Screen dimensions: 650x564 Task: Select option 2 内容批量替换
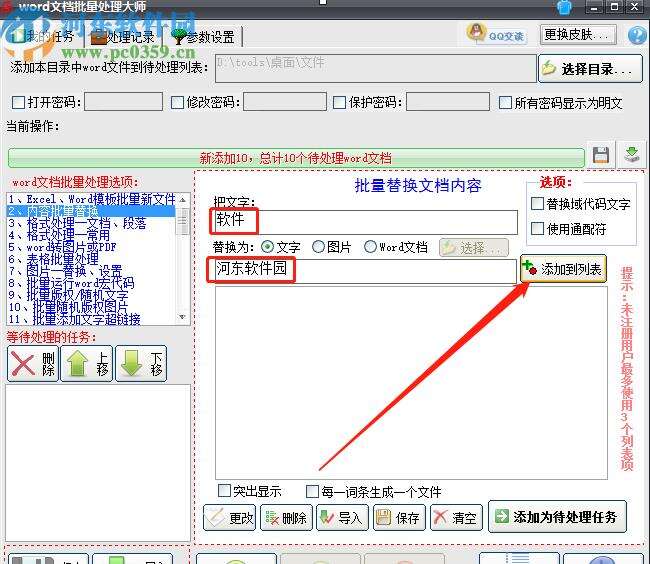coord(91,211)
